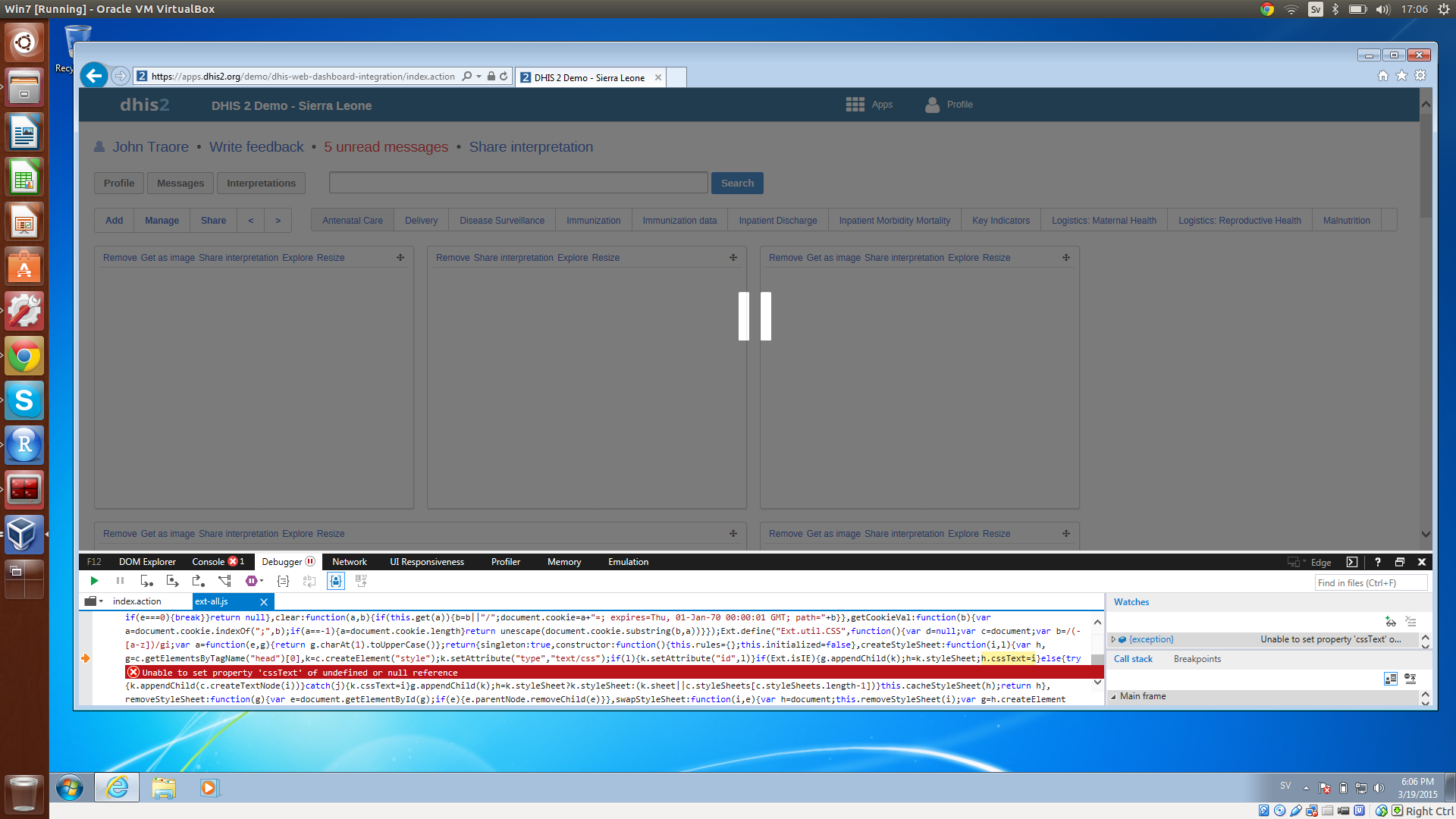Expand the {exception} watch entry
Viewport: 1456px width, 819px height.
click(x=1113, y=639)
